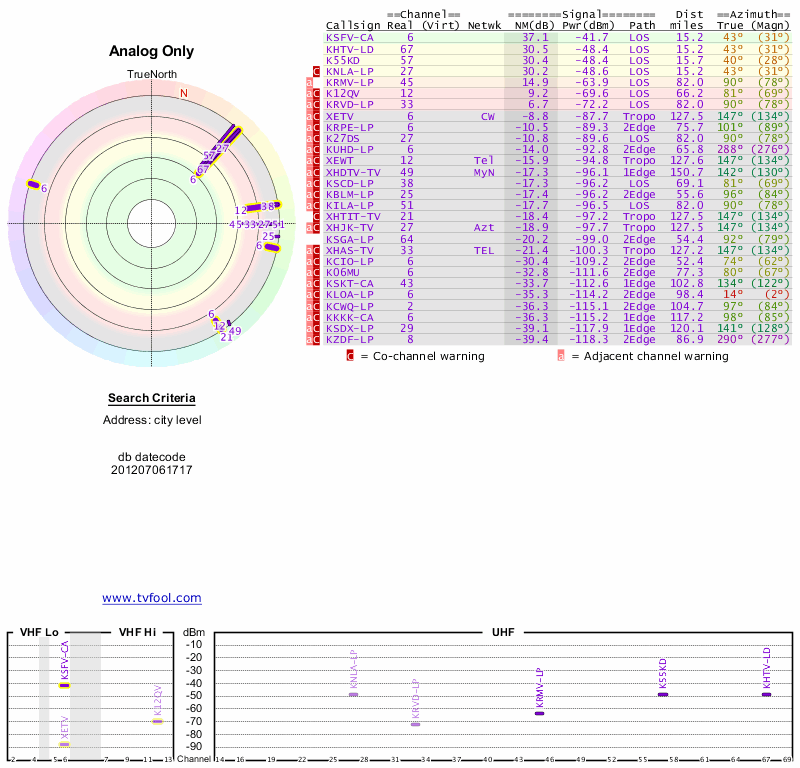This screenshot has width=800, height=768.
Task: Click the KNLA-LP marker in UHF chart
Action: coord(354,695)
